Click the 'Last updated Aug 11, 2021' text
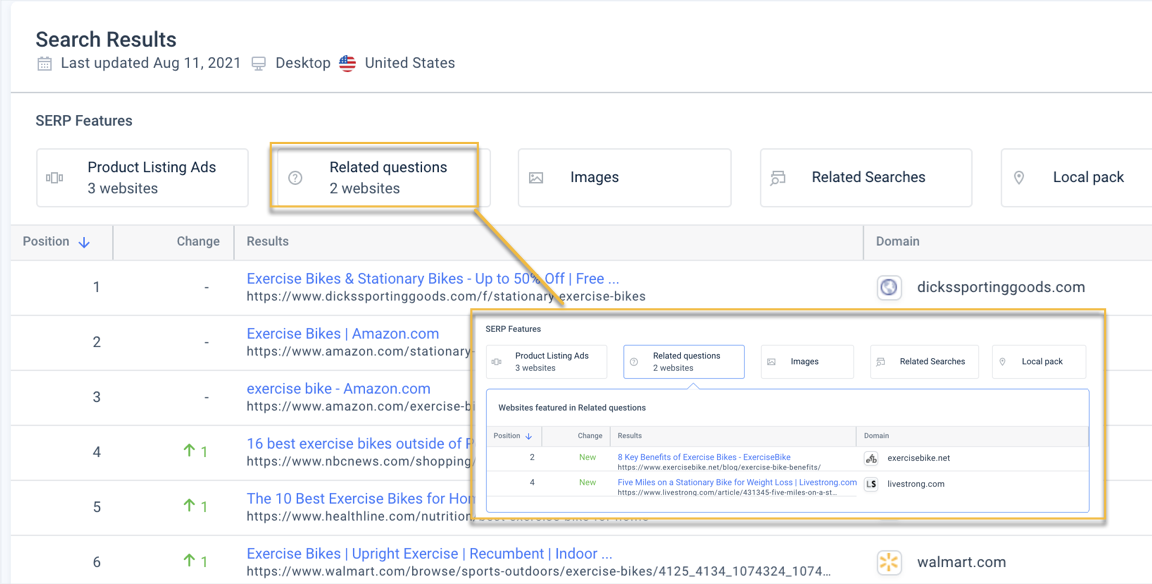Screen dimensions: 1152x584 (151, 63)
